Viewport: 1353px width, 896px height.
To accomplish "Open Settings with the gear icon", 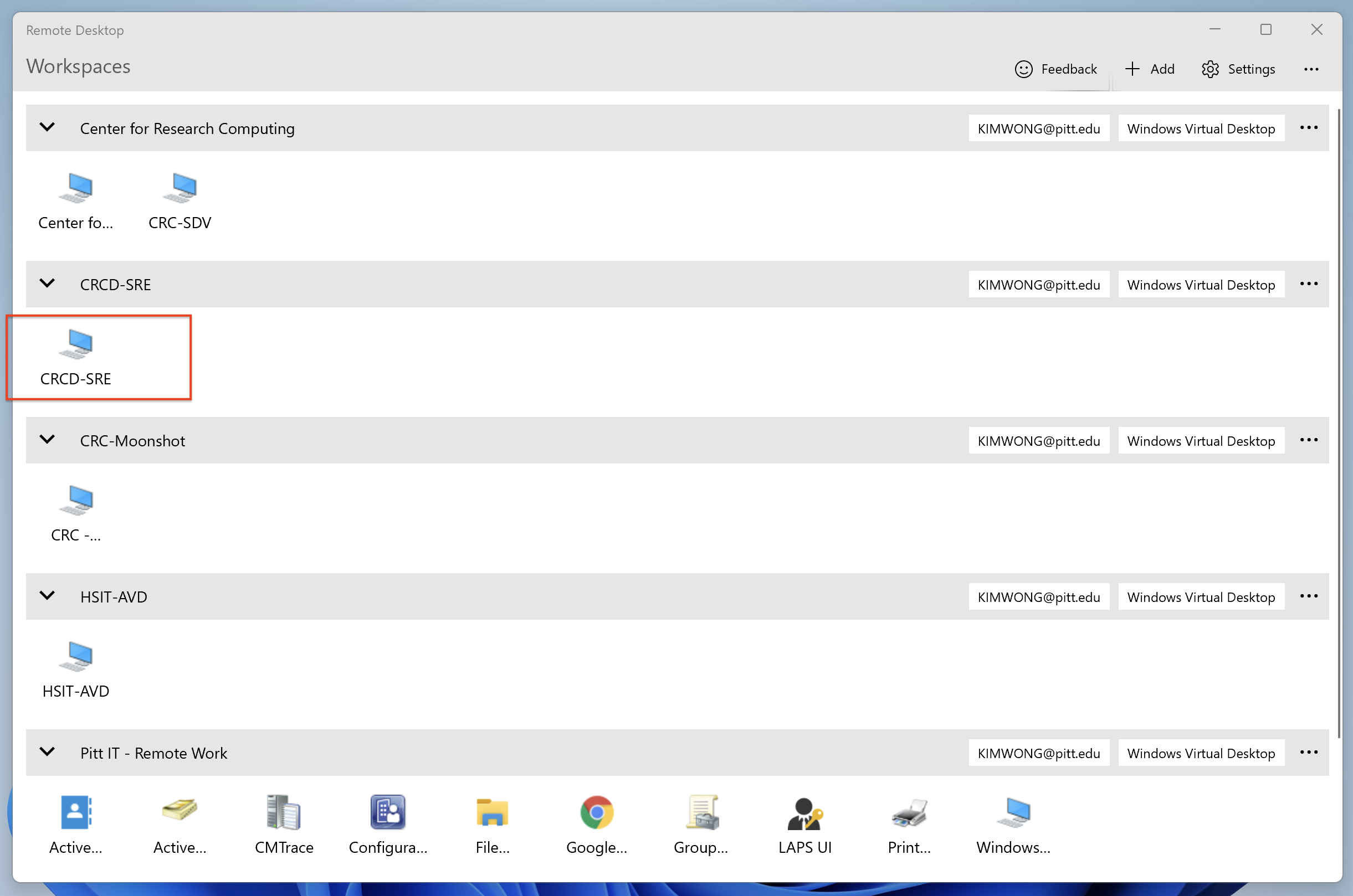I will 1238,69.
